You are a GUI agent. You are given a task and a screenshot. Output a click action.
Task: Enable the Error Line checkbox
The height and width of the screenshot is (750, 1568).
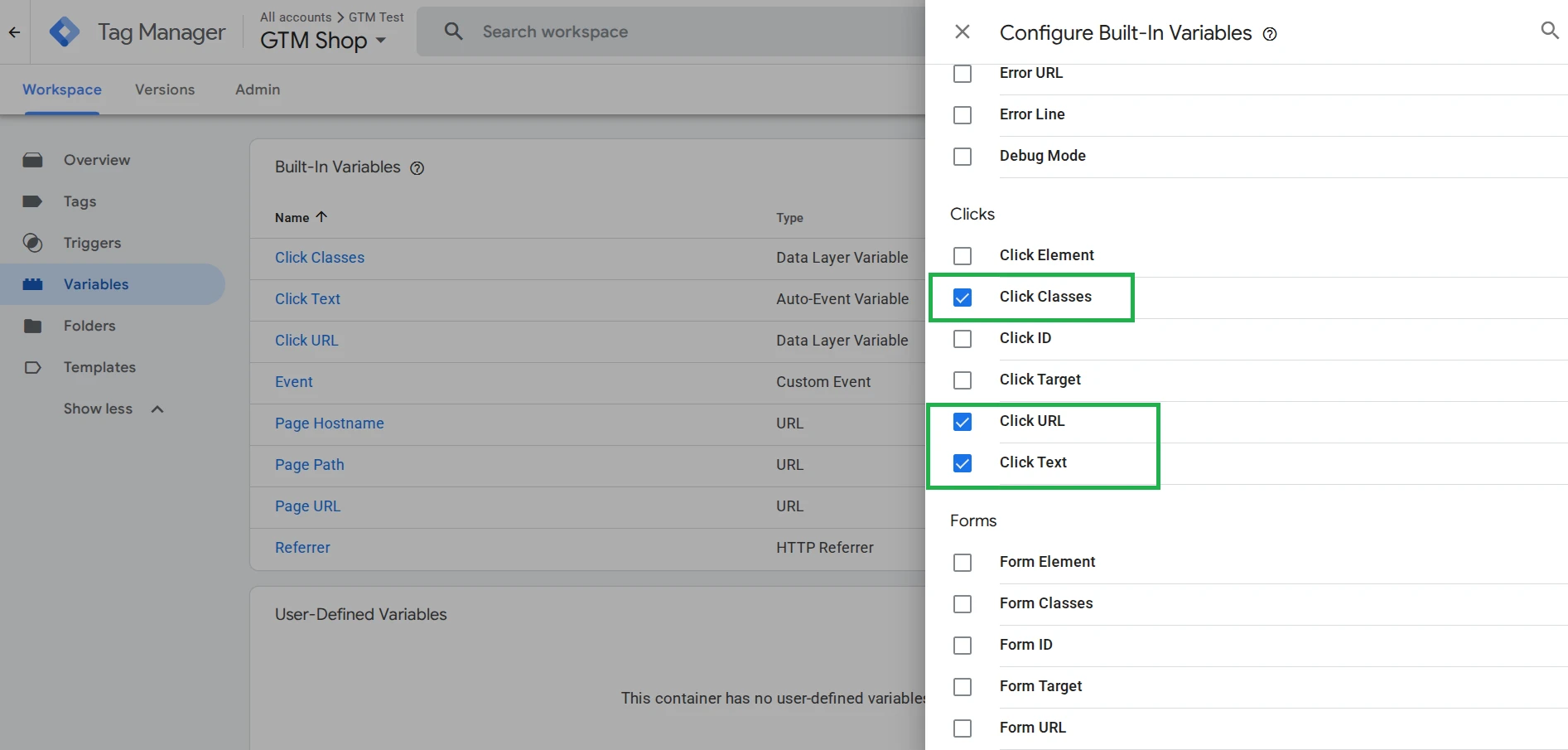pos(963,115)
